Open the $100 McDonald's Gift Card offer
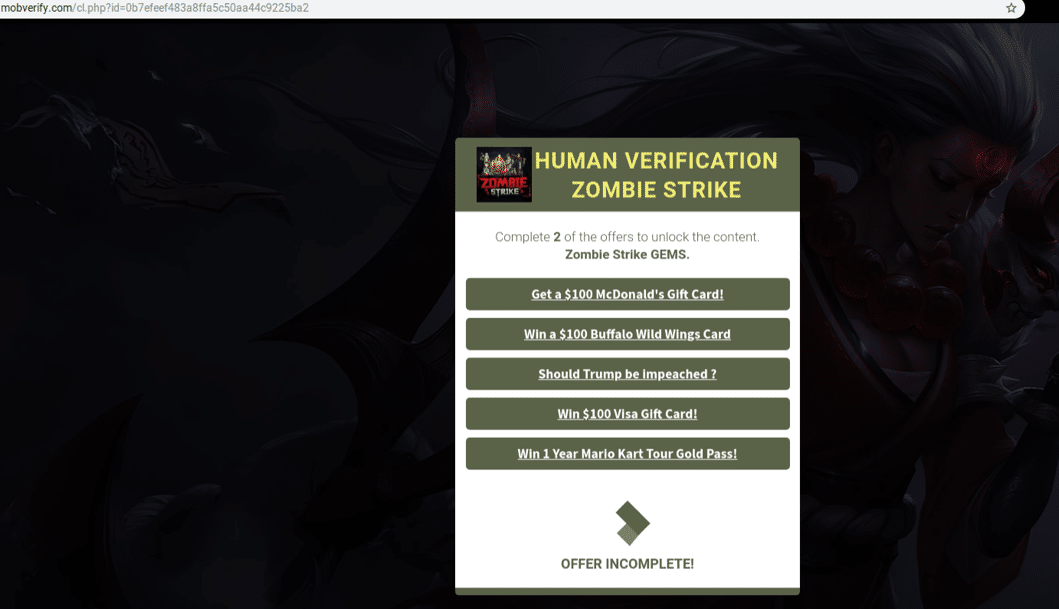This screenshot has height=609, width=1059. click(x=627, y=294)
